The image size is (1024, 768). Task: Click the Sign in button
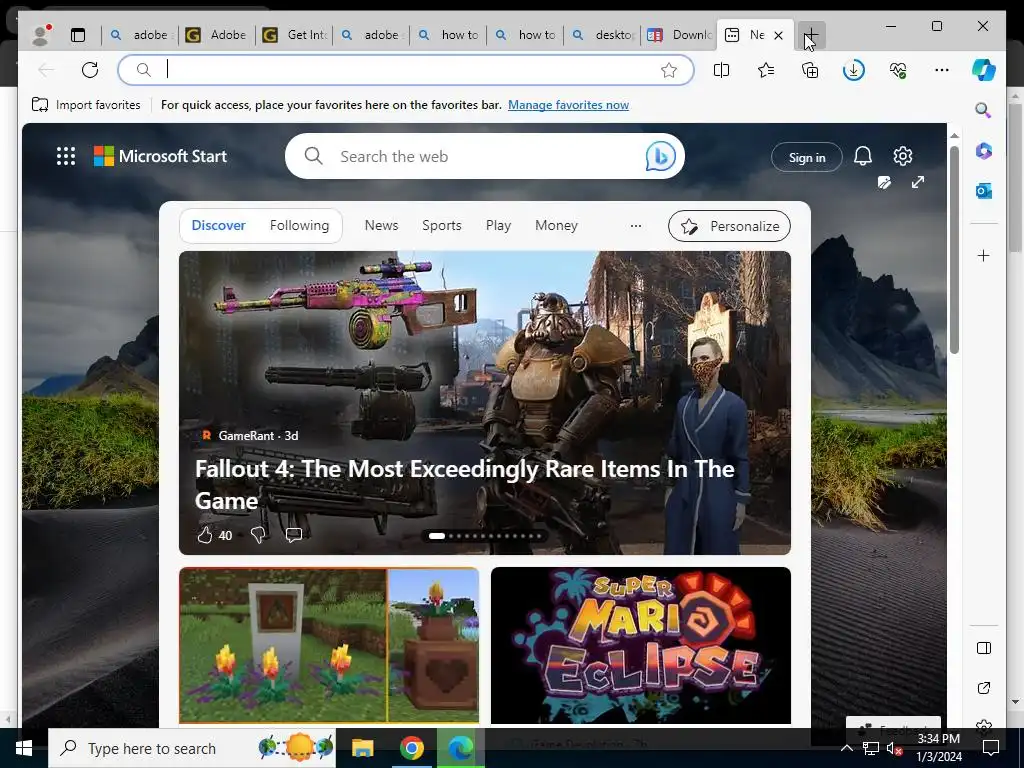tap(807, 157)
